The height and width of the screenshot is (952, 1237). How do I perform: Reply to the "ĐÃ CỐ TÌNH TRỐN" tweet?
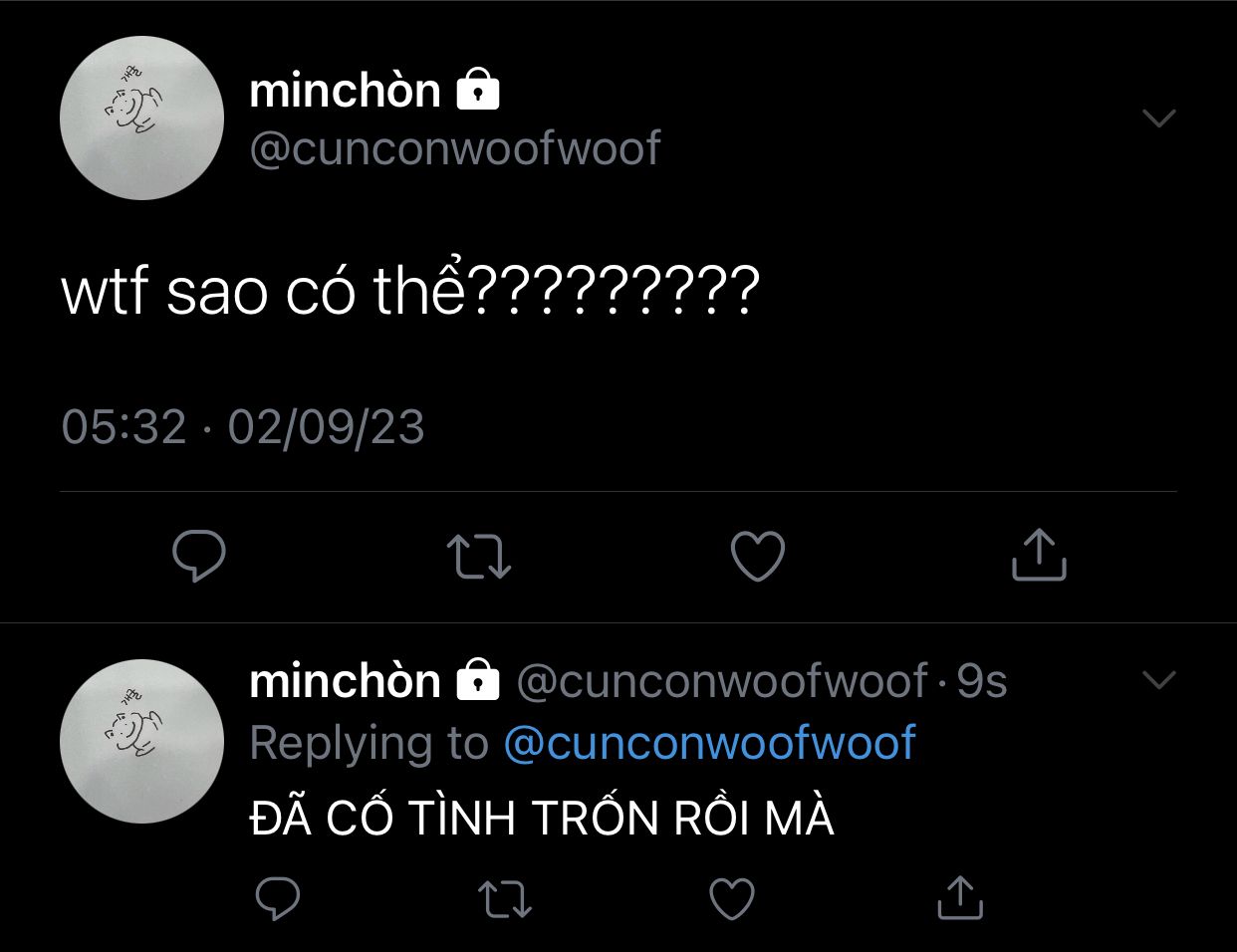click(x=278, y=898)
